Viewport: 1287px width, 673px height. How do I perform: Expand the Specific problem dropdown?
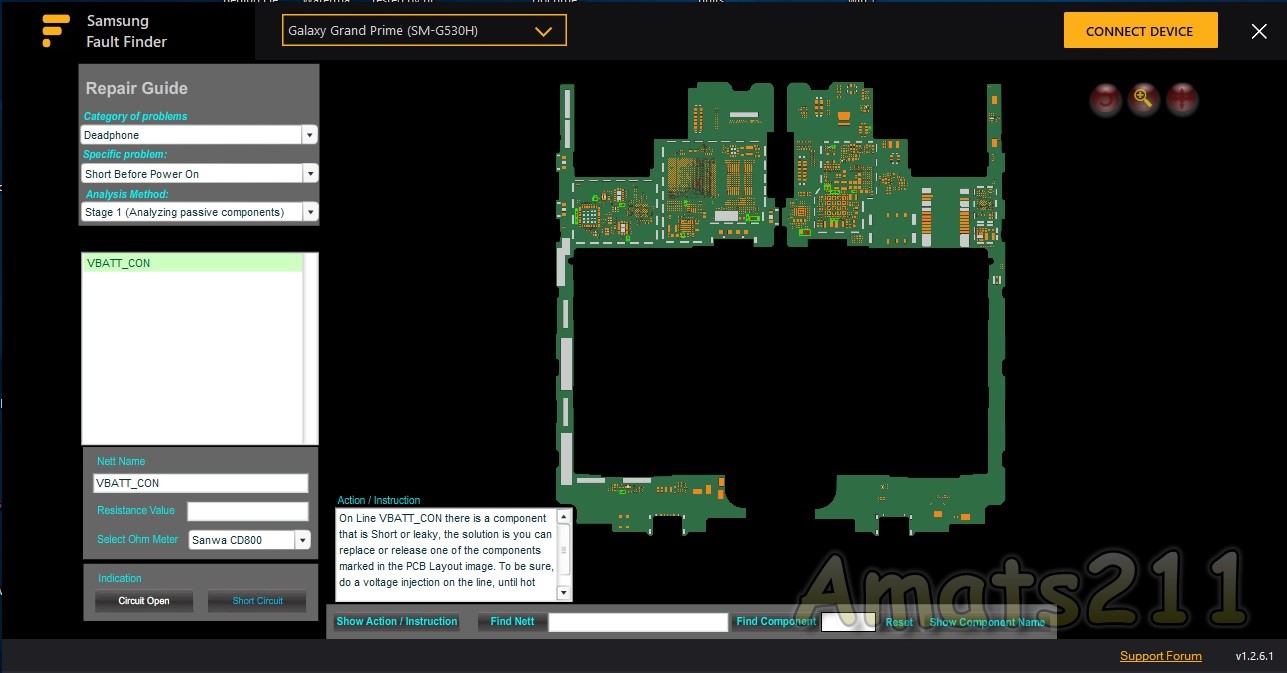(x=309, y=174)
